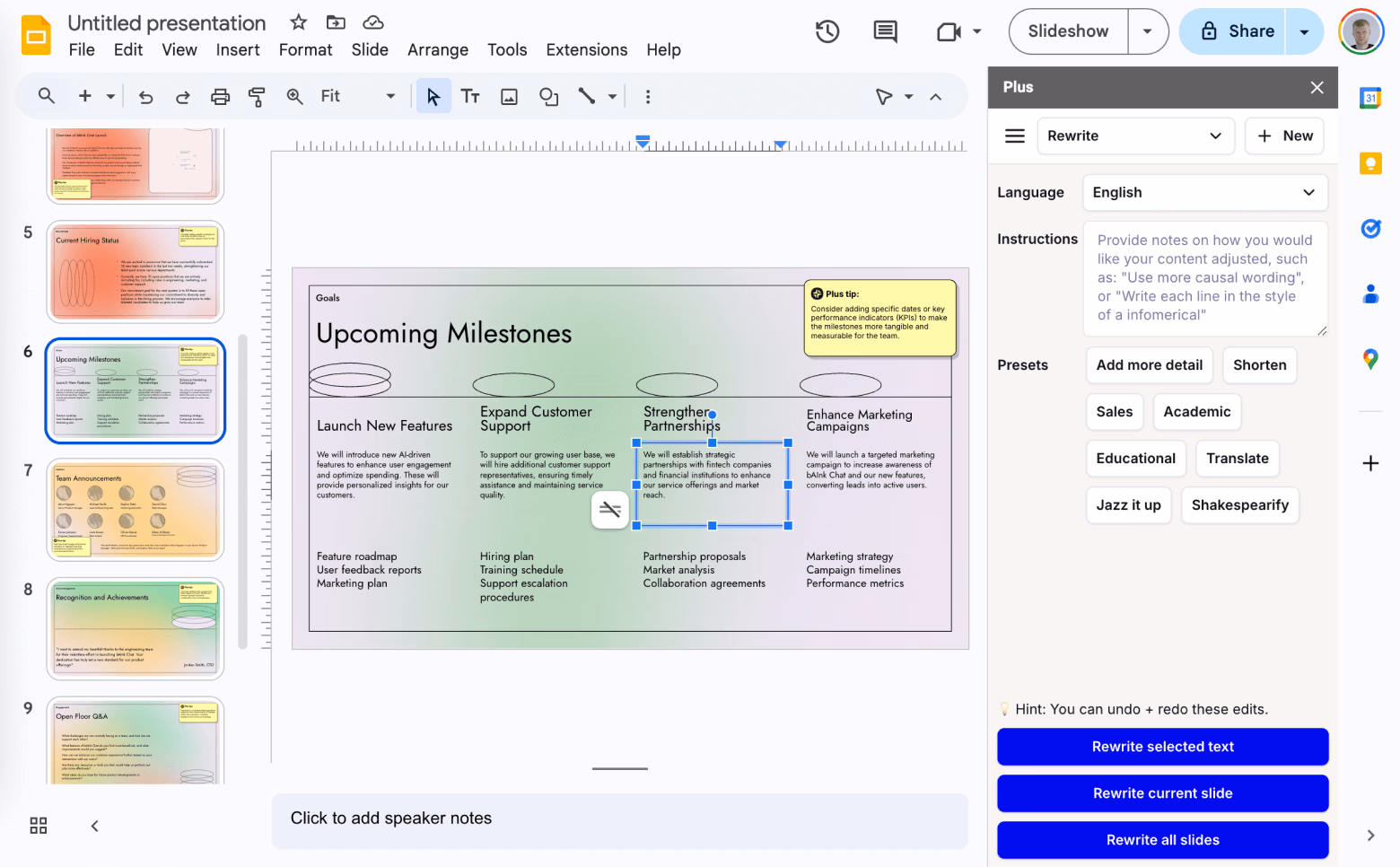
Task: Click the New button in Plus panel
Action: pyautogui.click(x=1284, y=136)
